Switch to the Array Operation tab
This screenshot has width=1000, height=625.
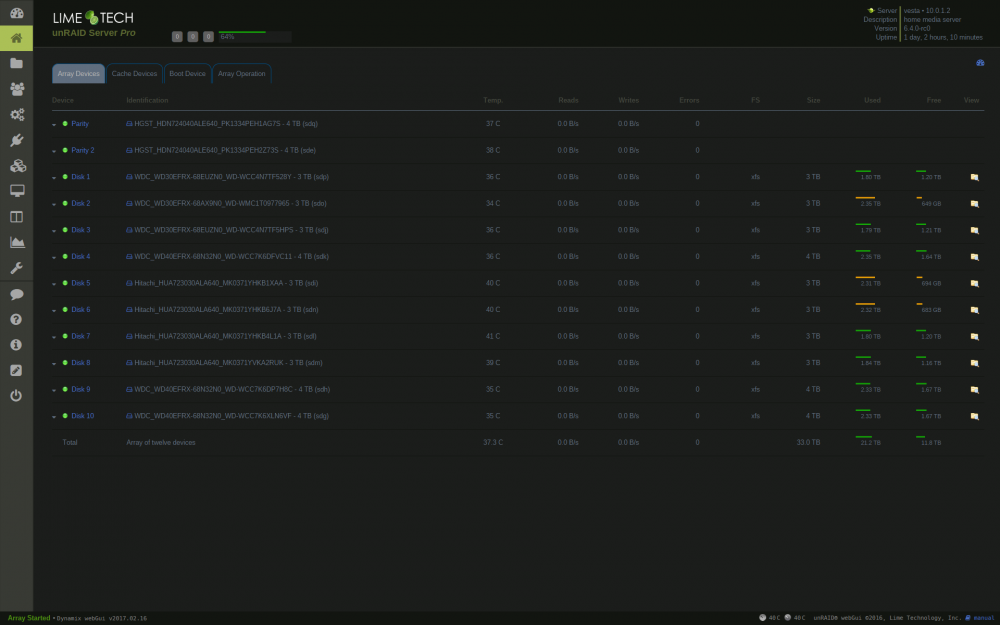tap(242, 73)
